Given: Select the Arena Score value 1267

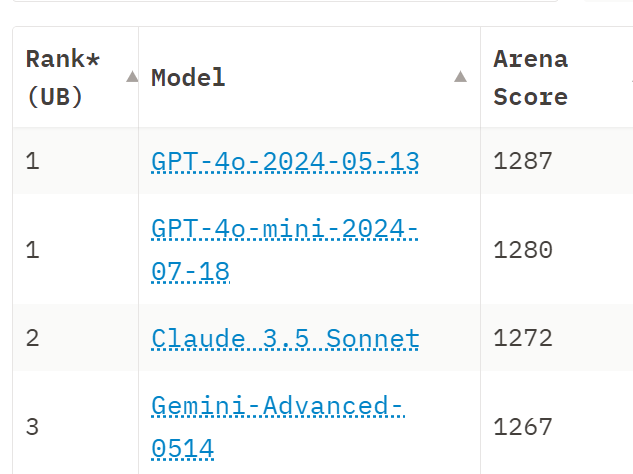Looking at the screenshot, I should (523, 426).
